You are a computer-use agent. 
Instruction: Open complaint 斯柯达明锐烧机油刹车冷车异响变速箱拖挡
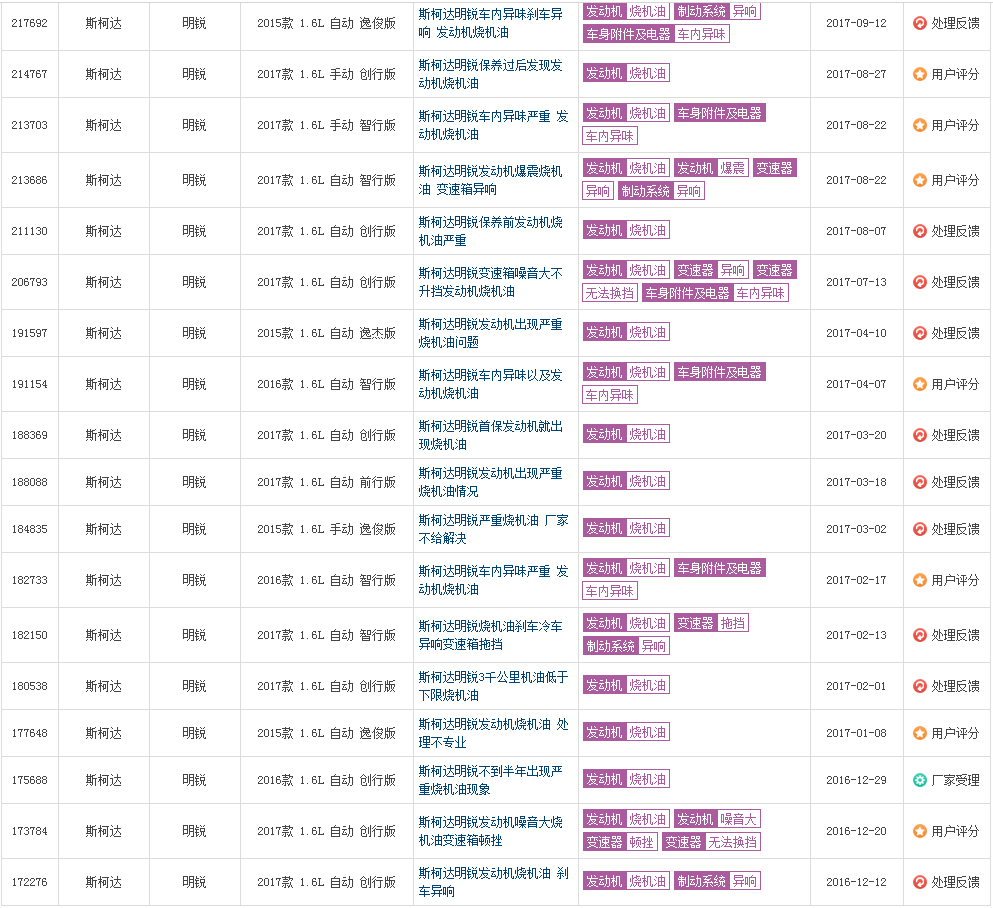(490, 635)
